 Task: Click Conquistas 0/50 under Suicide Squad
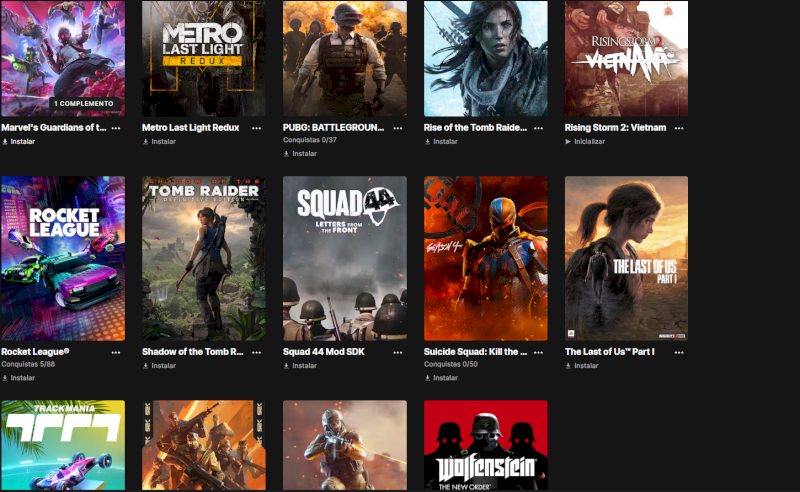pos(451,364)
